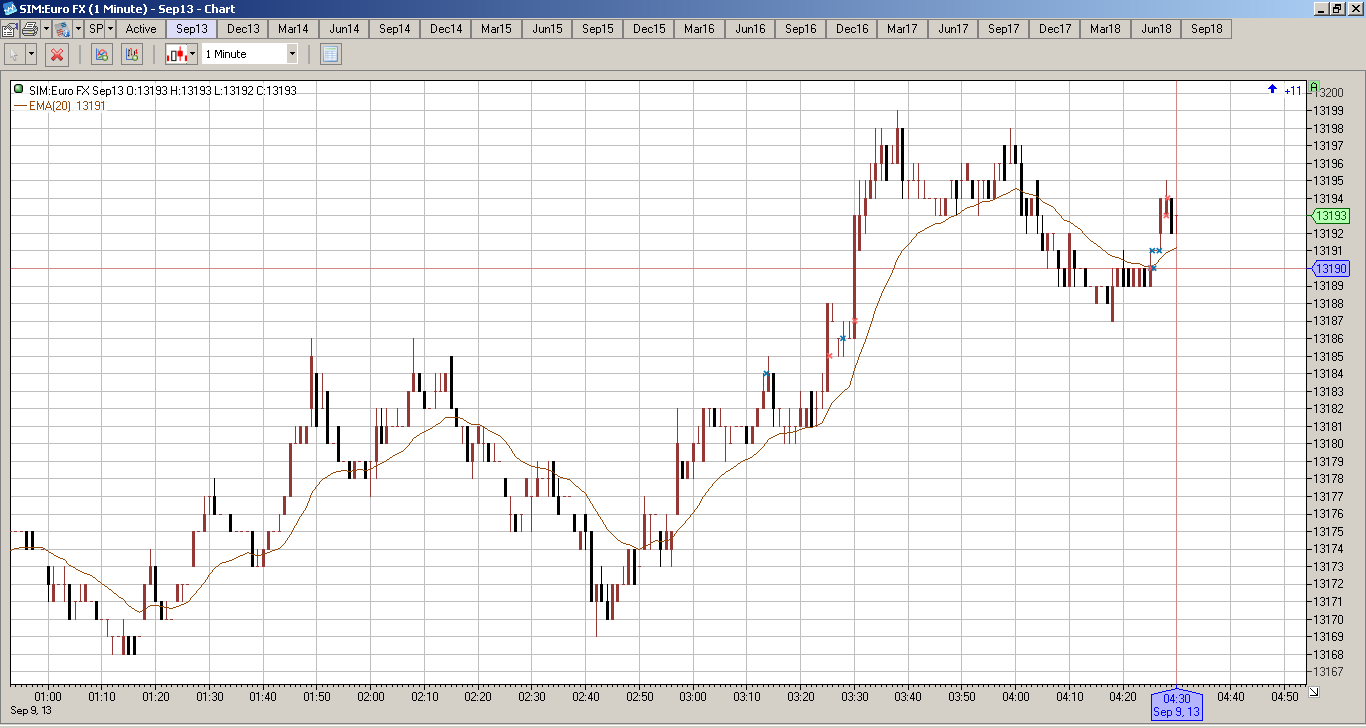Open the Sep15 contract tab
Screen dimensions: 1366x728
tap(598, 29)
